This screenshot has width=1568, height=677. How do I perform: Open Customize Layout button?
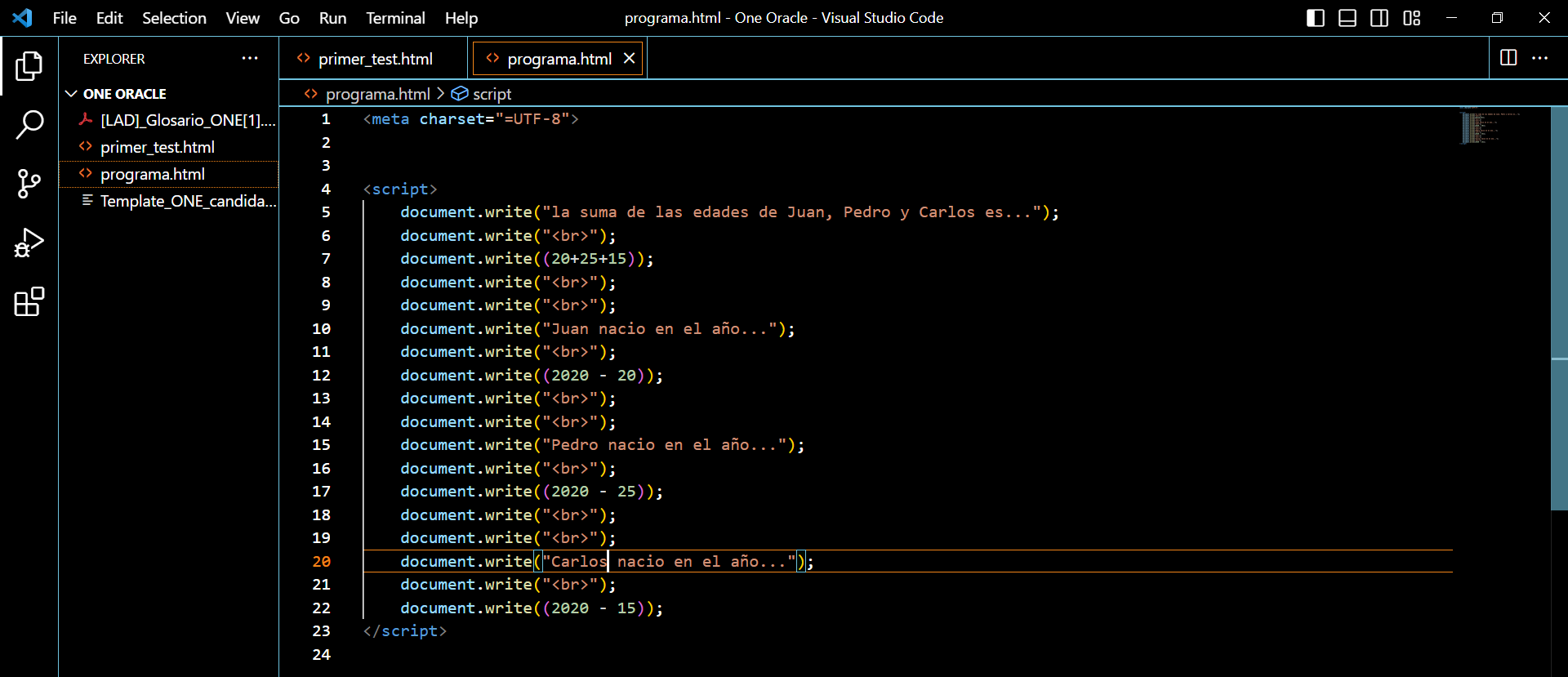1412,18
